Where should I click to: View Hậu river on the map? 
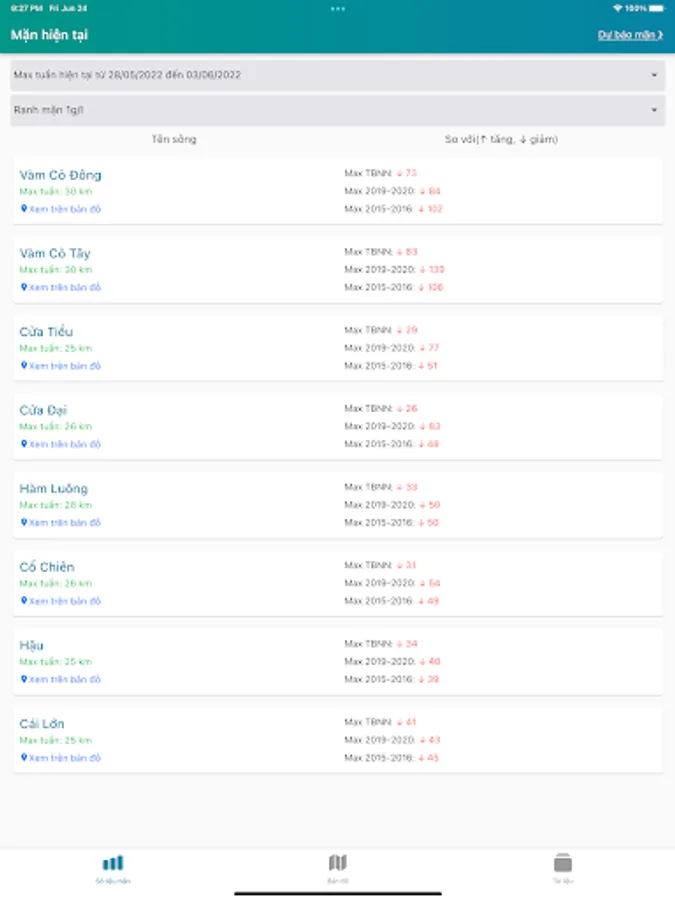click(x=65, y=680)
